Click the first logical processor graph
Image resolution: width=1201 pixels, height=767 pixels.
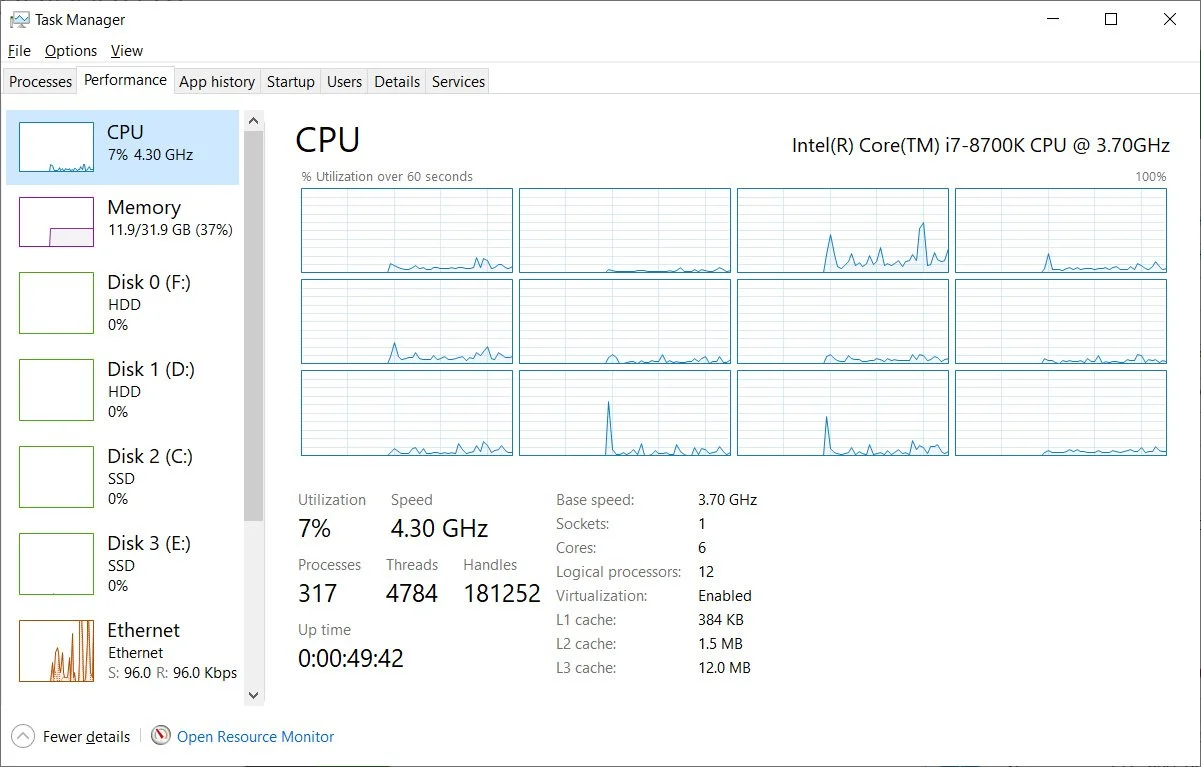(x=407, y=230)
